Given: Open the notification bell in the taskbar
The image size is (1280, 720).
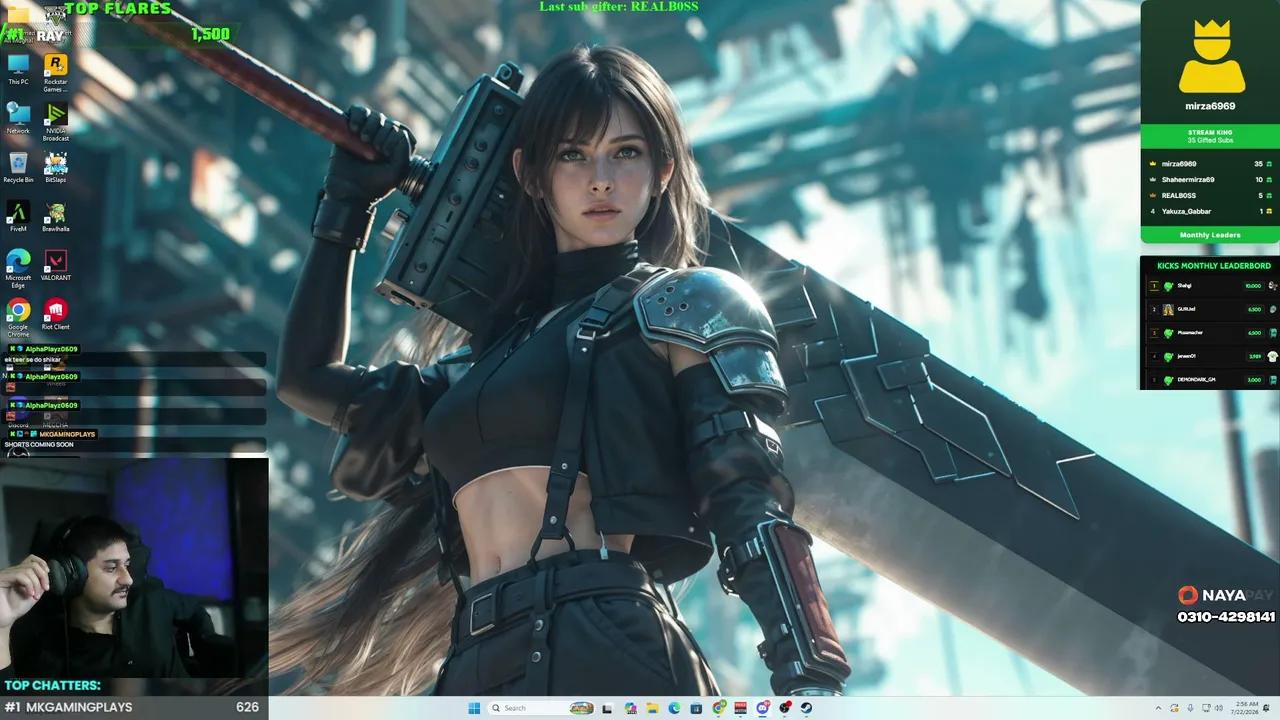Looking at the screenshot, I should point(1266,708).
